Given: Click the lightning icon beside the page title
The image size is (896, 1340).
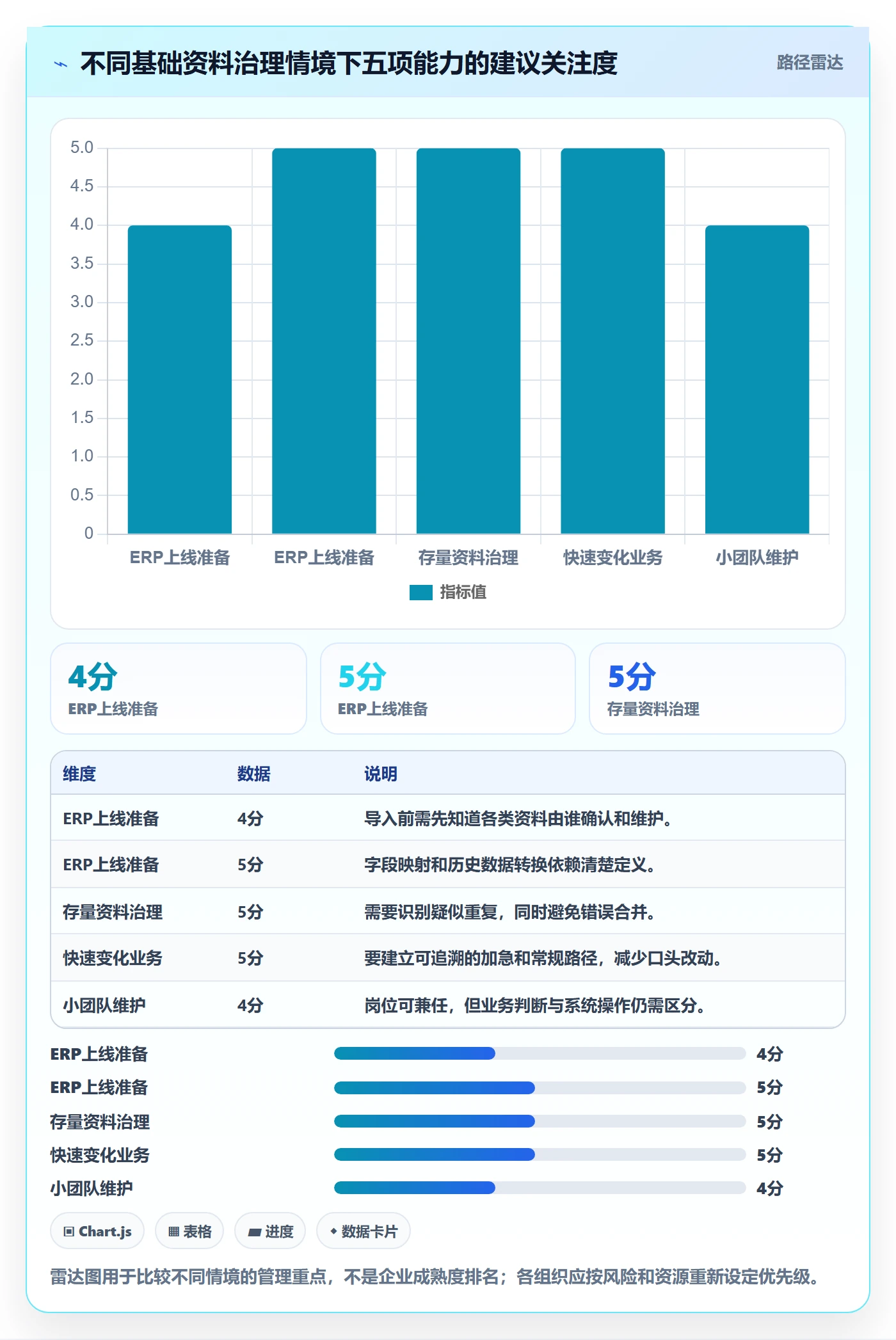Looking at the screenshot, I should click(61, 64).
